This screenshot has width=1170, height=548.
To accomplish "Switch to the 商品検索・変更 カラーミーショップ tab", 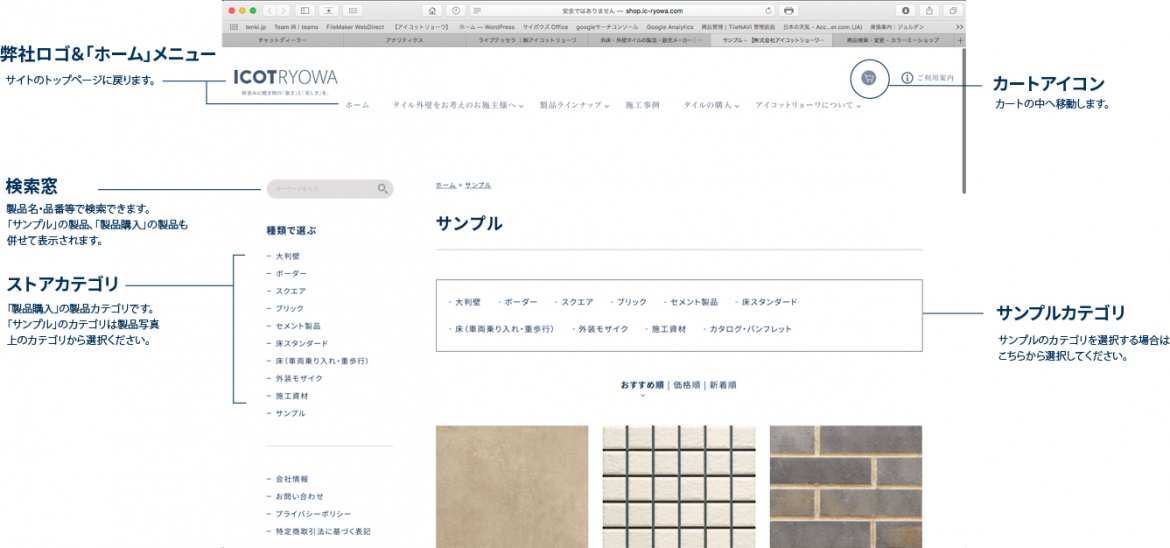I will pos(893,40).
